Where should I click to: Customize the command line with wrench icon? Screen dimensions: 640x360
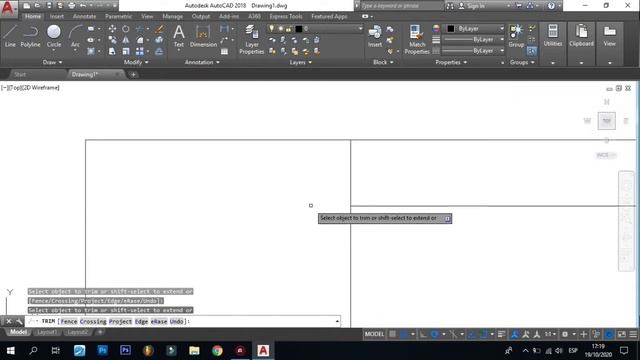(19, 321)
